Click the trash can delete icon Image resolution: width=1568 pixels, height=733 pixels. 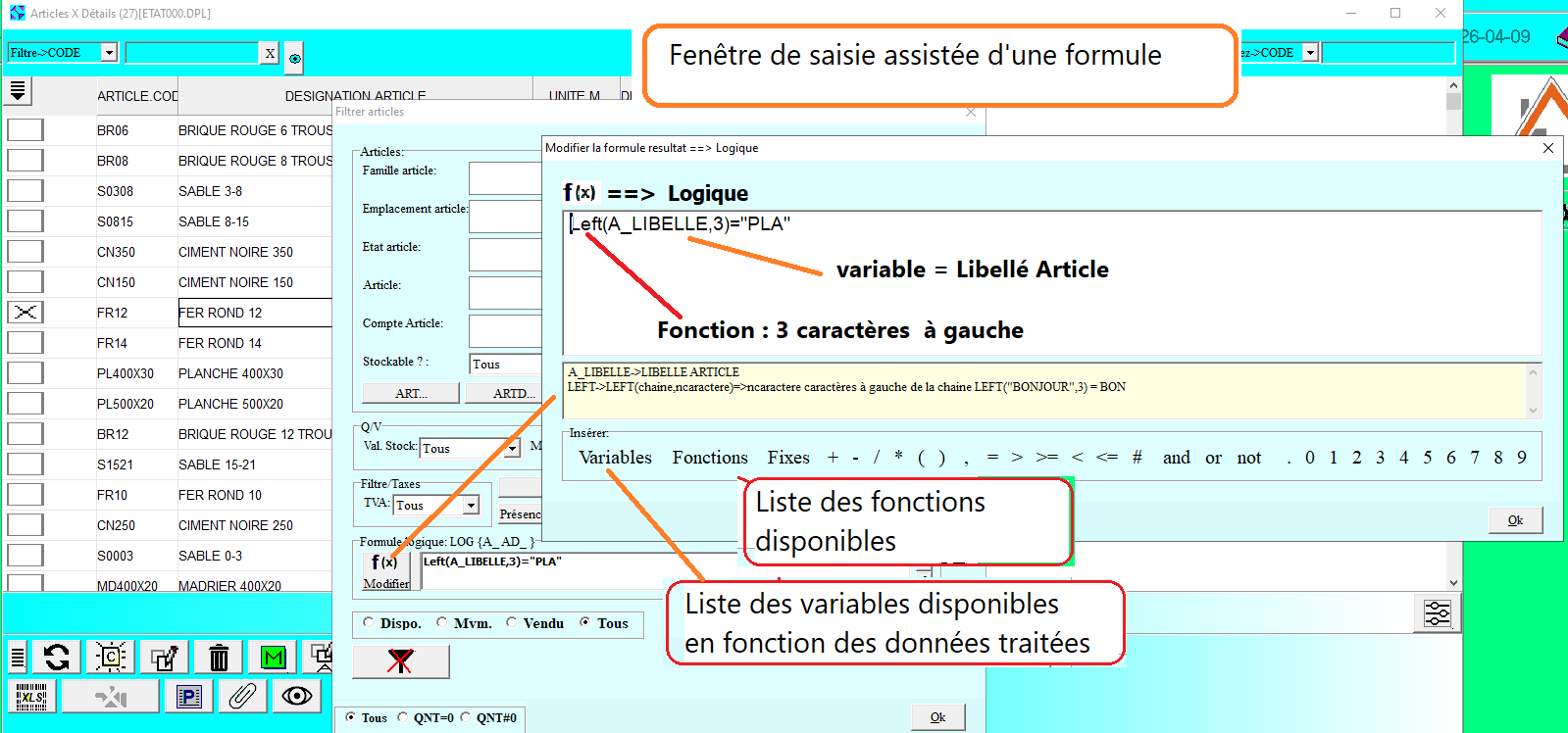(x=219, y=657)
